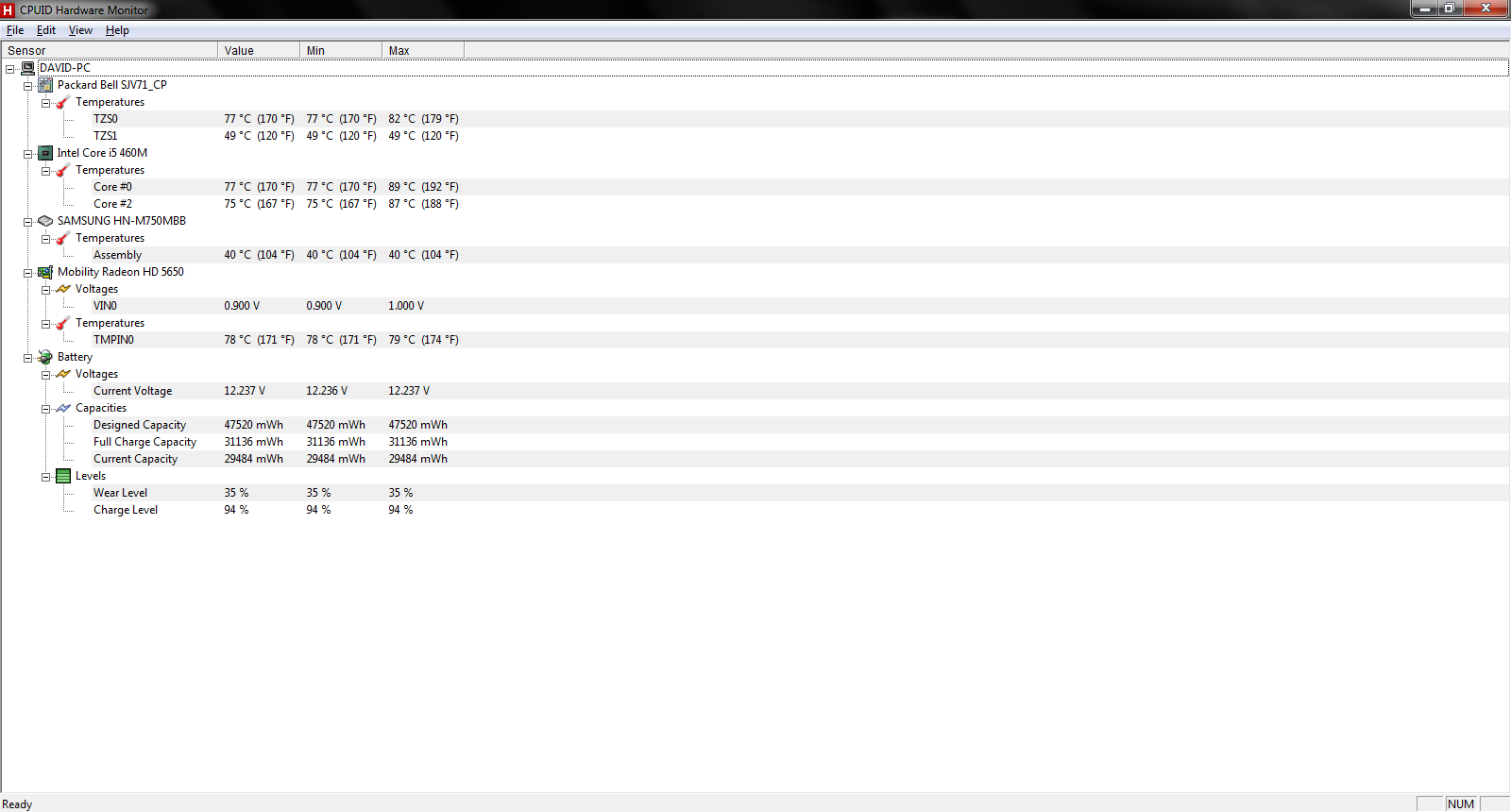The image size is (1511, 812).
Task: Click the Sensor column header
Action: coord(110,50)
